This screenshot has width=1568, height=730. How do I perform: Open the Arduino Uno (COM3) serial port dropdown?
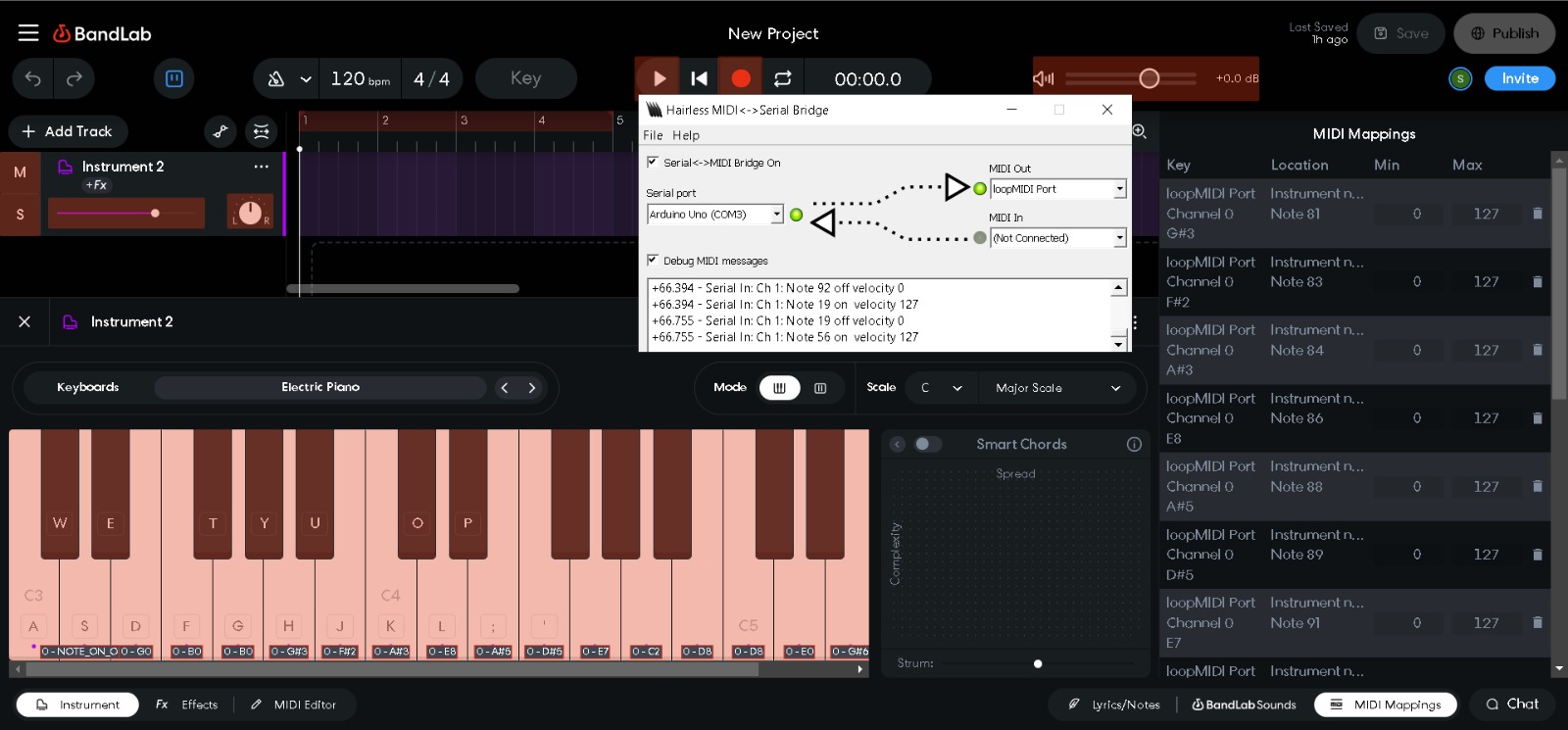pyautogui.click(x=715, y=214)
